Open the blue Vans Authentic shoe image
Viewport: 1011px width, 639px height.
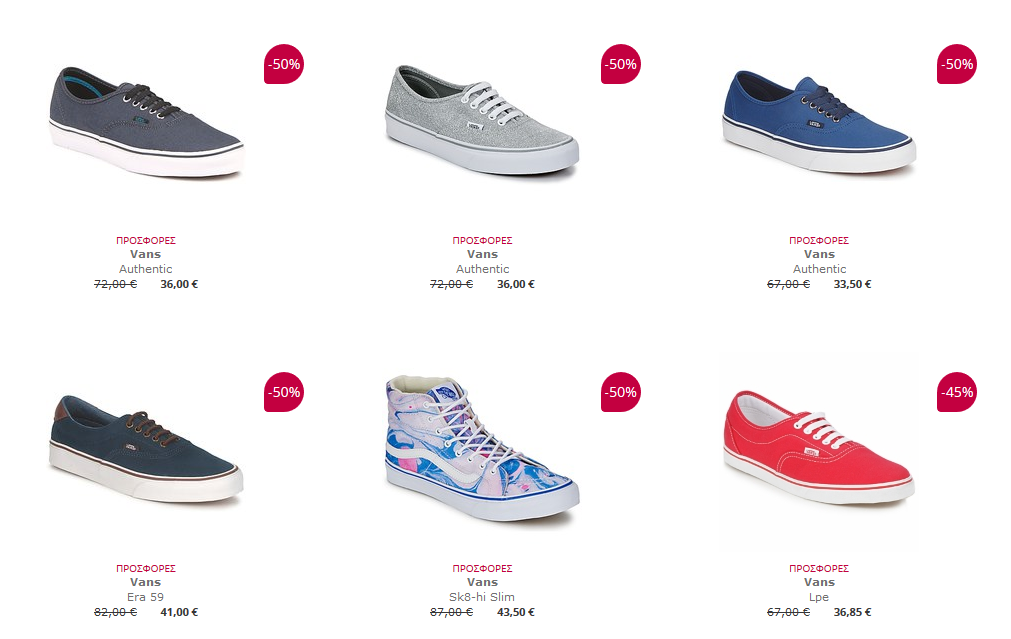click(819, 122)
